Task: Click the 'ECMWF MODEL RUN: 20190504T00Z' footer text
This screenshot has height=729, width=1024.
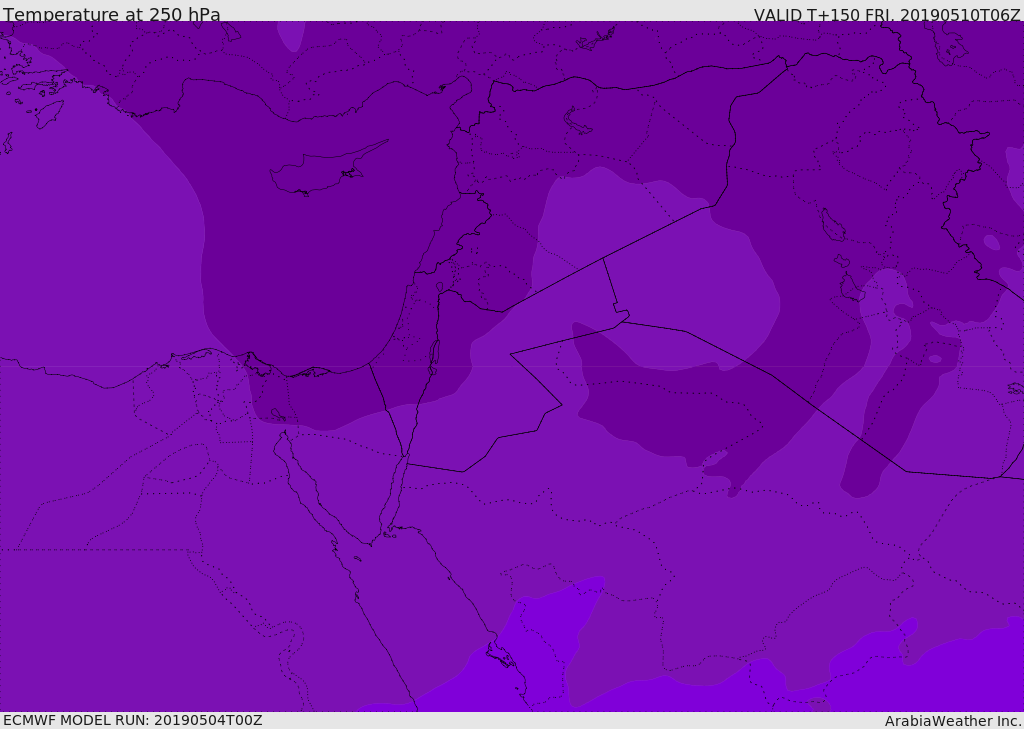Action: tap(133, 720)
